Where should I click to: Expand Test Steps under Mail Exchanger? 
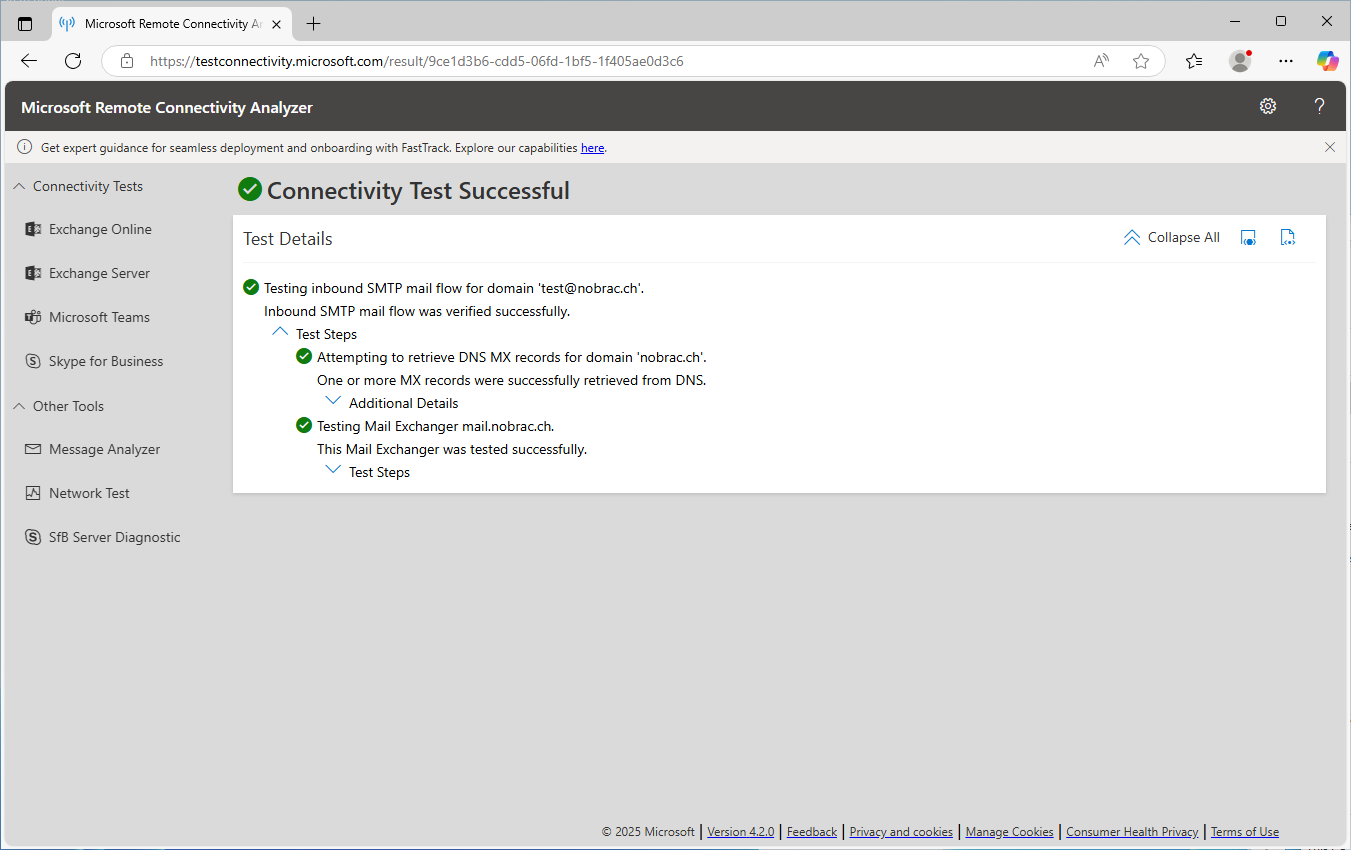click(334, 470)
